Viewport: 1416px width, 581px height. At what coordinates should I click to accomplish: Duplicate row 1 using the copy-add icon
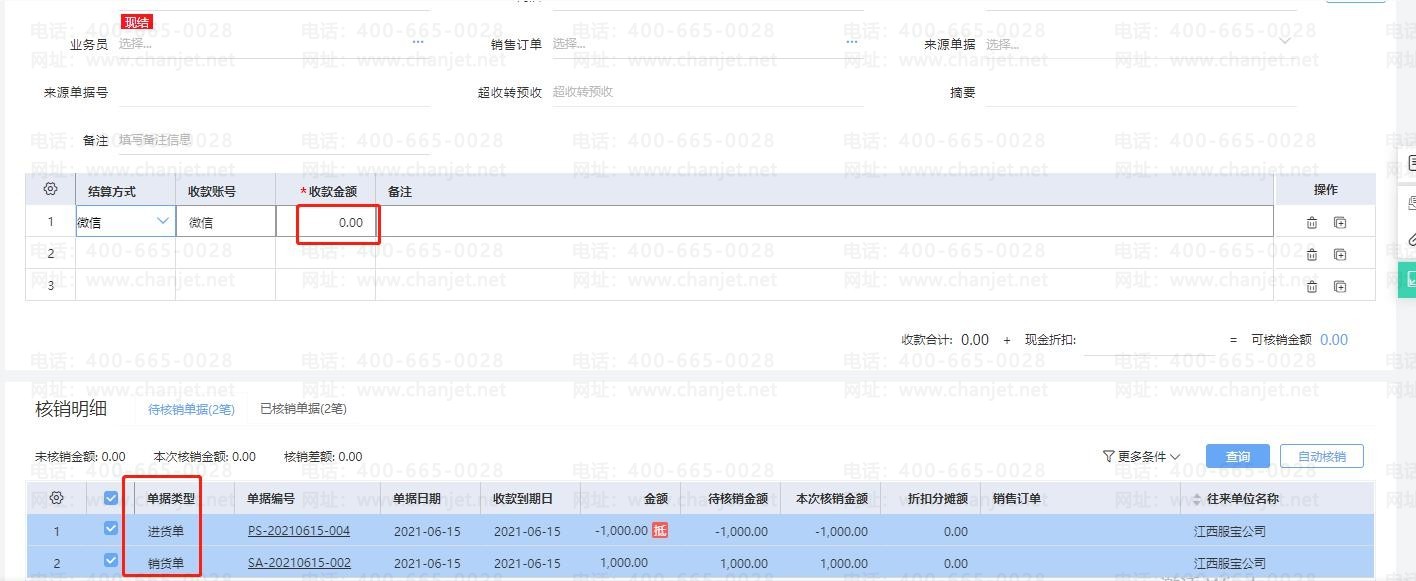click(x=1340, y=223)
